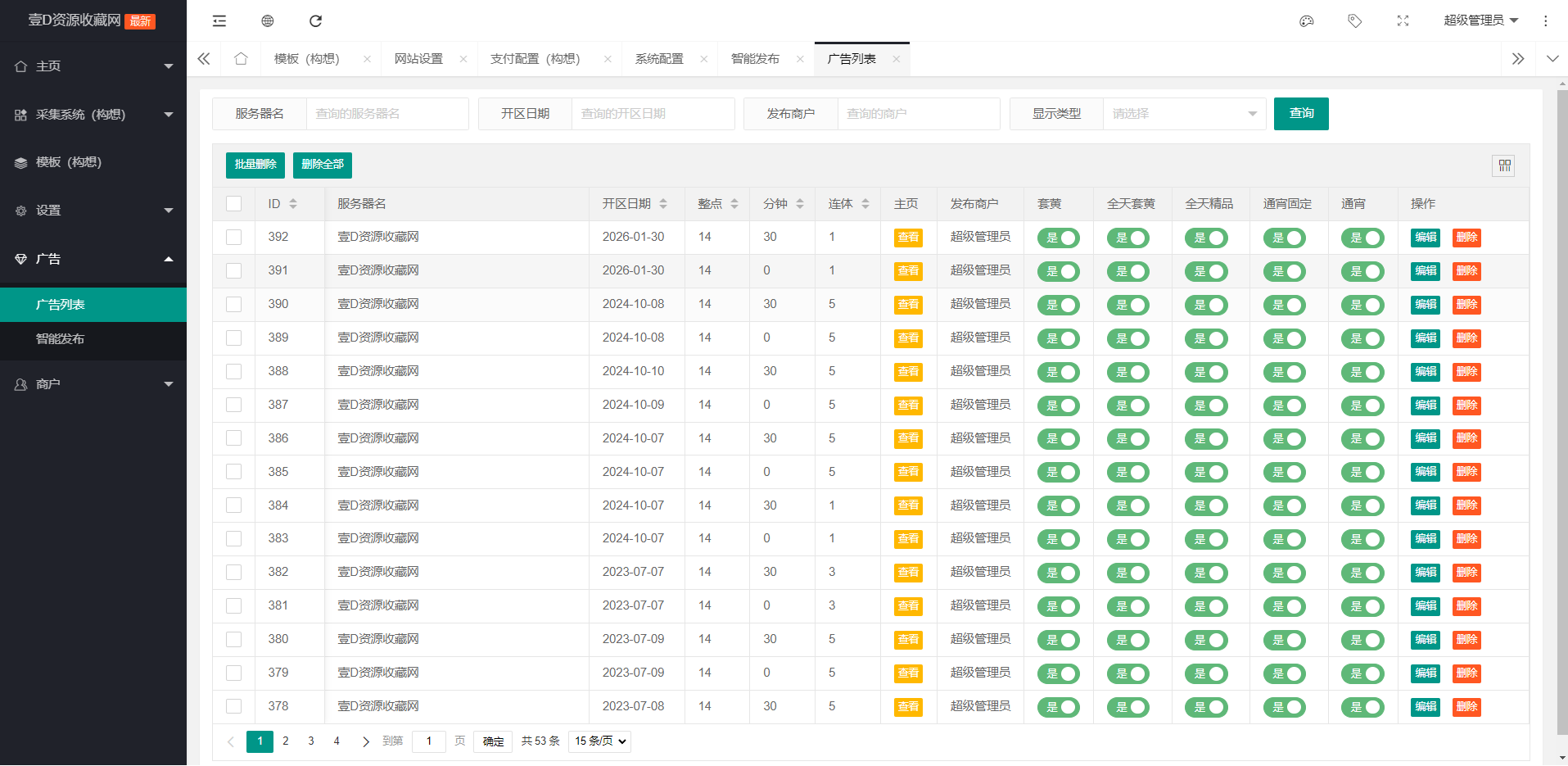Go to next page arrow in pagination
This screenshot has width=1568, height=766.
[x=365, y=741]
